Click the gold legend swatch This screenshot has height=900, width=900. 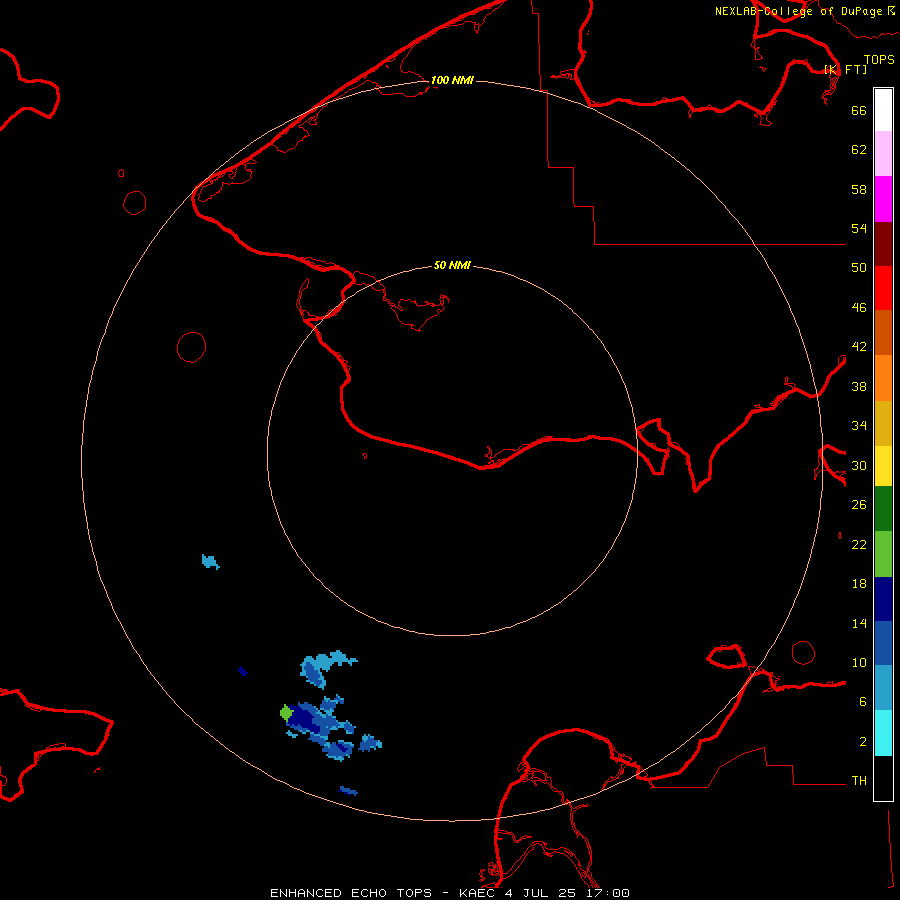pos(883,422)
